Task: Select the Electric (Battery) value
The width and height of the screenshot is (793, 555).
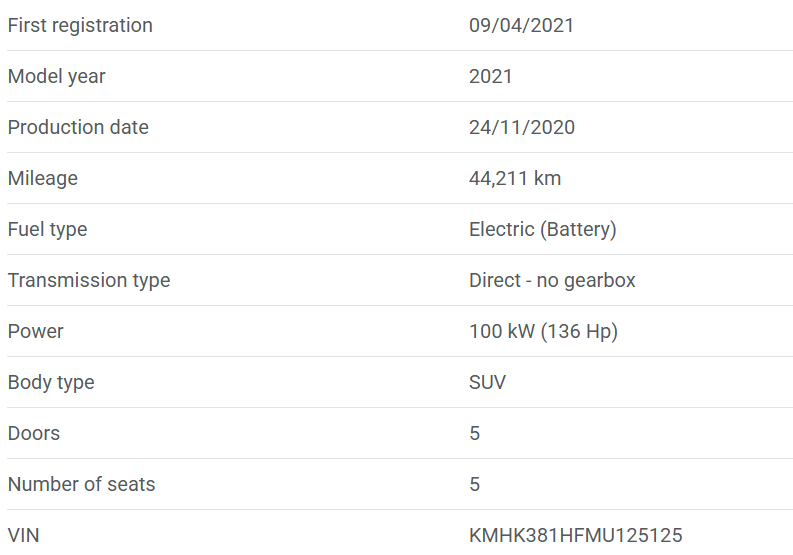Action: (542, 230)
